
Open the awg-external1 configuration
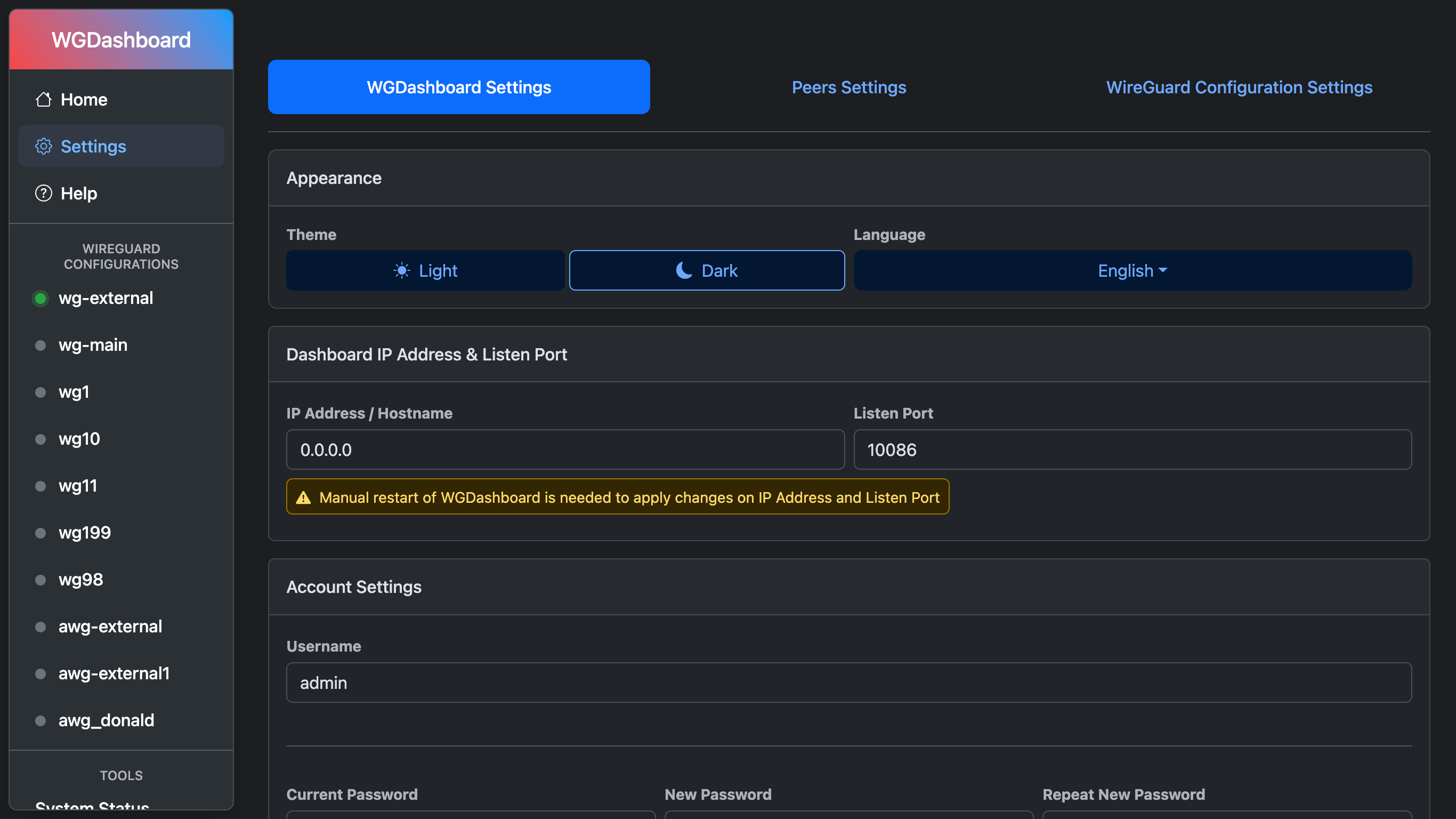(121, 674)
